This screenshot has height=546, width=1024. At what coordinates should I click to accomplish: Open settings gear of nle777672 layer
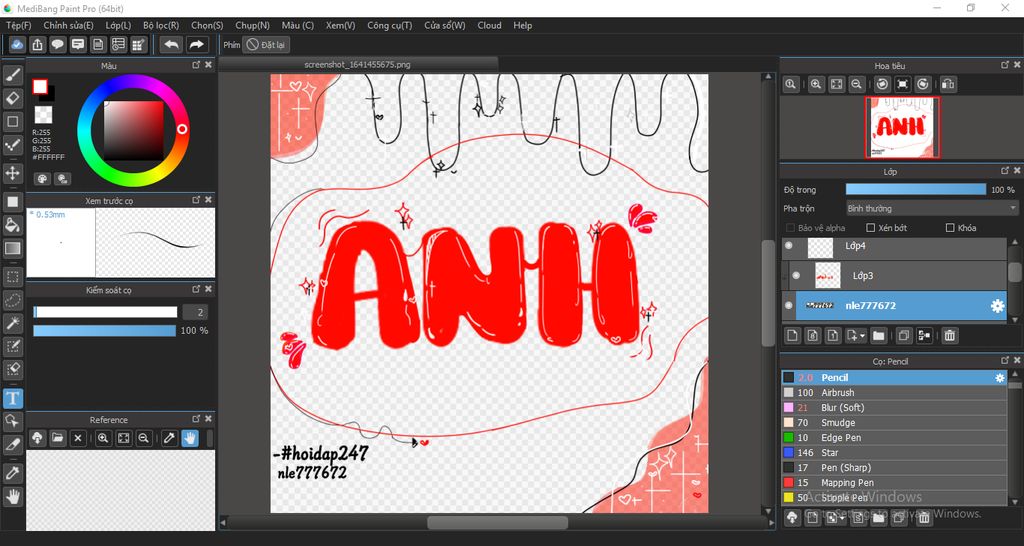point(997,306)
